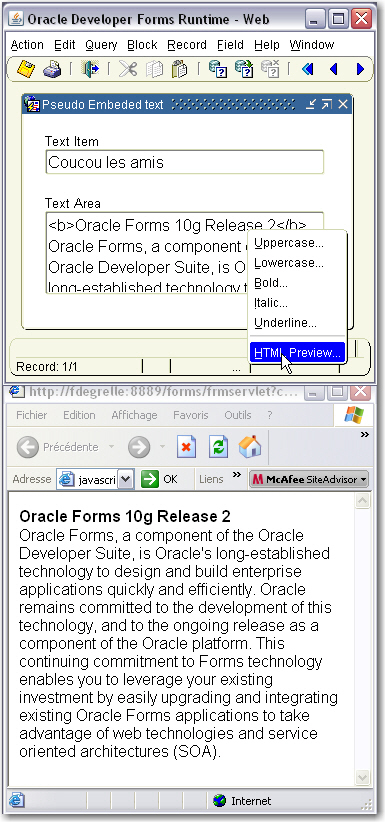Maximize Pseudo Embeded text inner window

327,105
